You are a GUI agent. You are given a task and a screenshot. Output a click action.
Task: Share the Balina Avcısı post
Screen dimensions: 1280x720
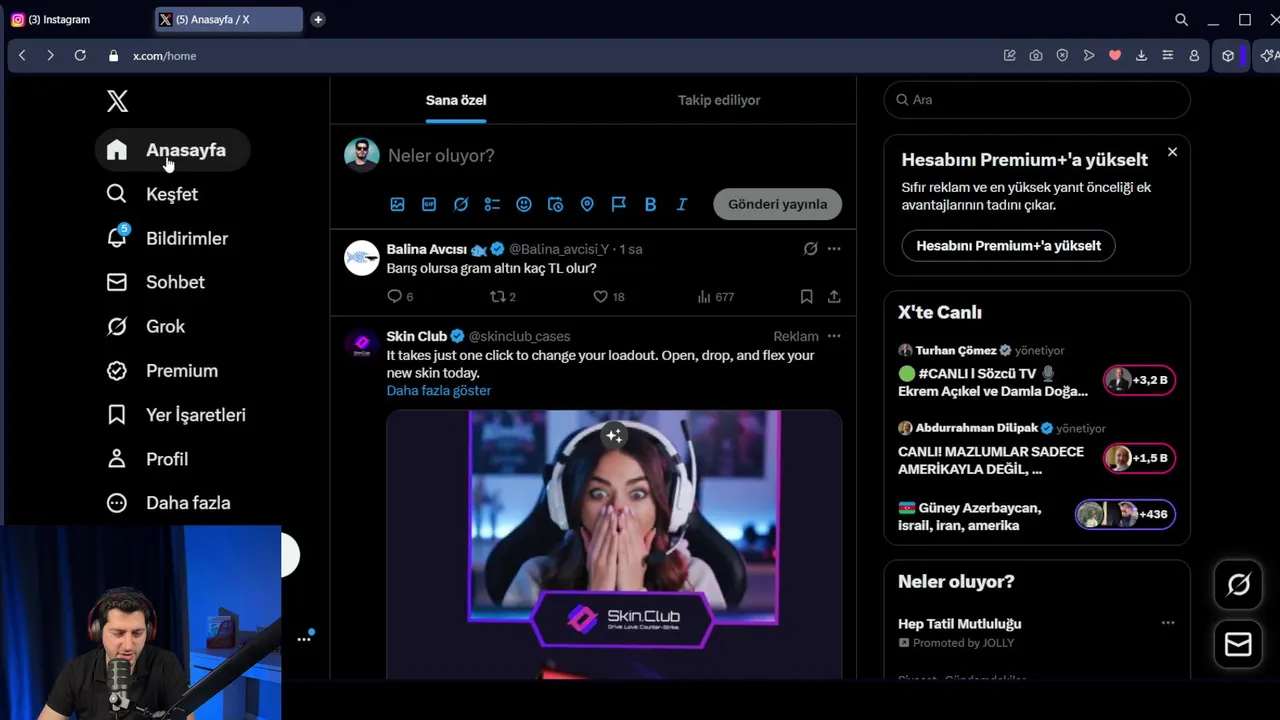[834, 296]
